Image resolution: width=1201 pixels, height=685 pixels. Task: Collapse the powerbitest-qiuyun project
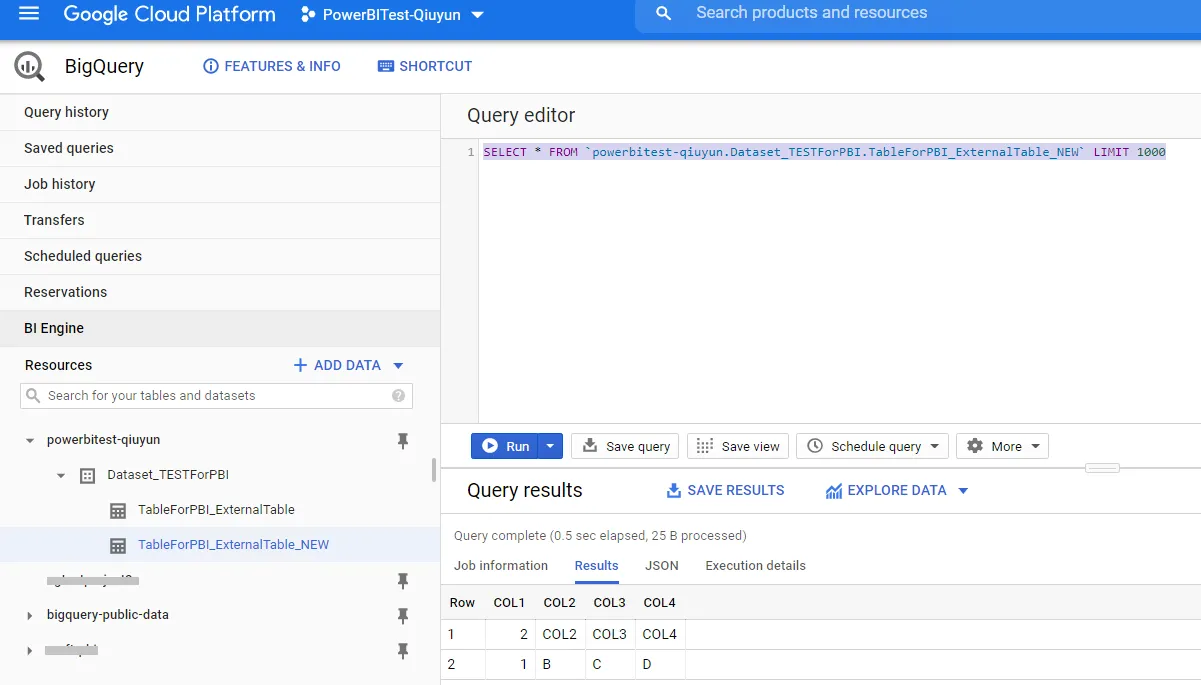pyautogui.click(x=30, y=440)
